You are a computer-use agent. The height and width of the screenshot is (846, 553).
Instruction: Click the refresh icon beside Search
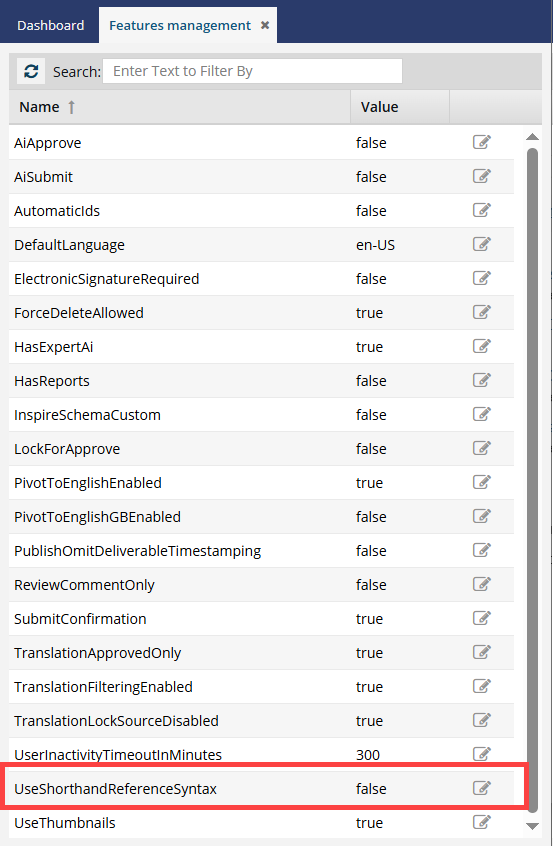pos(31,71)
